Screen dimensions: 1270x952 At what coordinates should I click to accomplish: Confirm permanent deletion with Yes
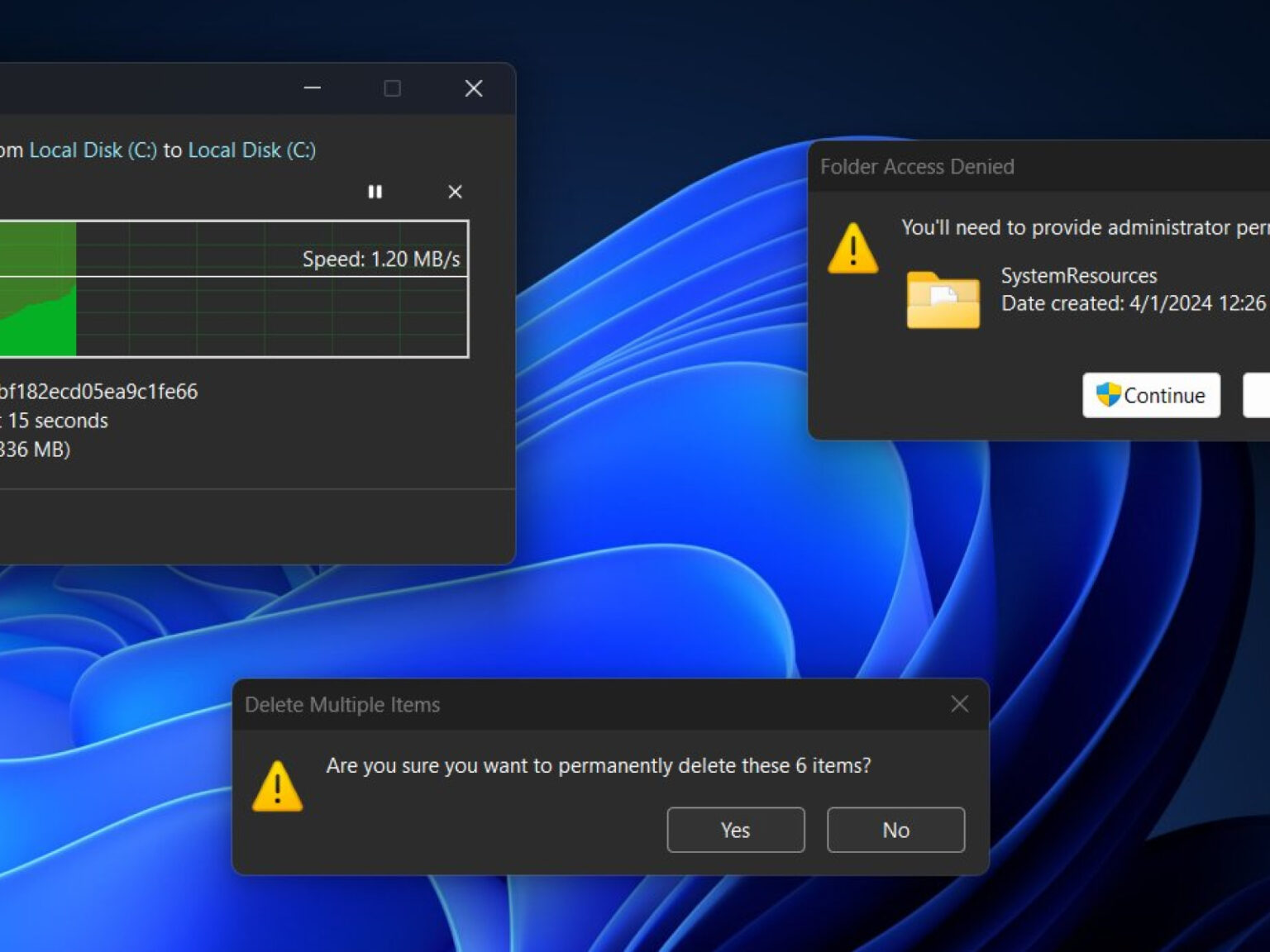[735, 830]
